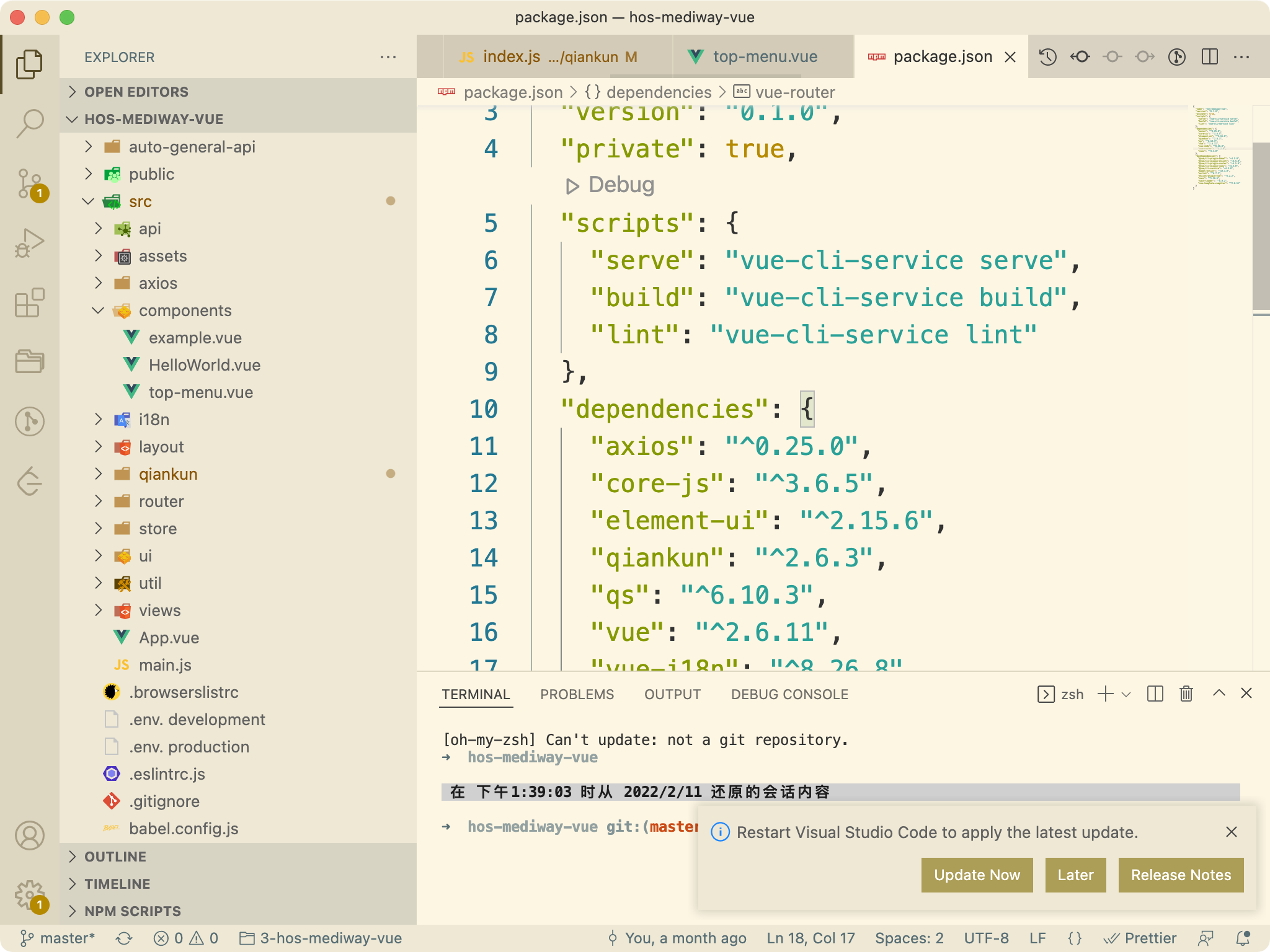This screenshot has height=952, width=1270.
Task: Expand the NPM SCRIPTS section
Action: [x=133, y=911]
